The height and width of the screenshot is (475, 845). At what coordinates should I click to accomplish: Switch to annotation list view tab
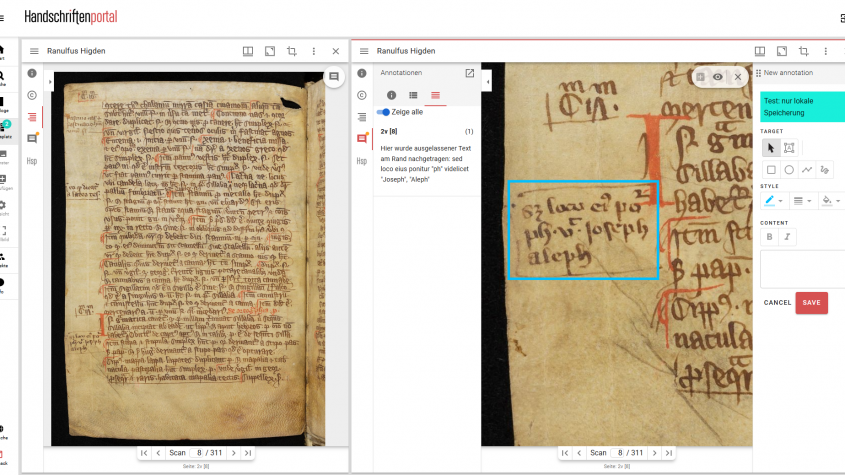coord(413,95)
